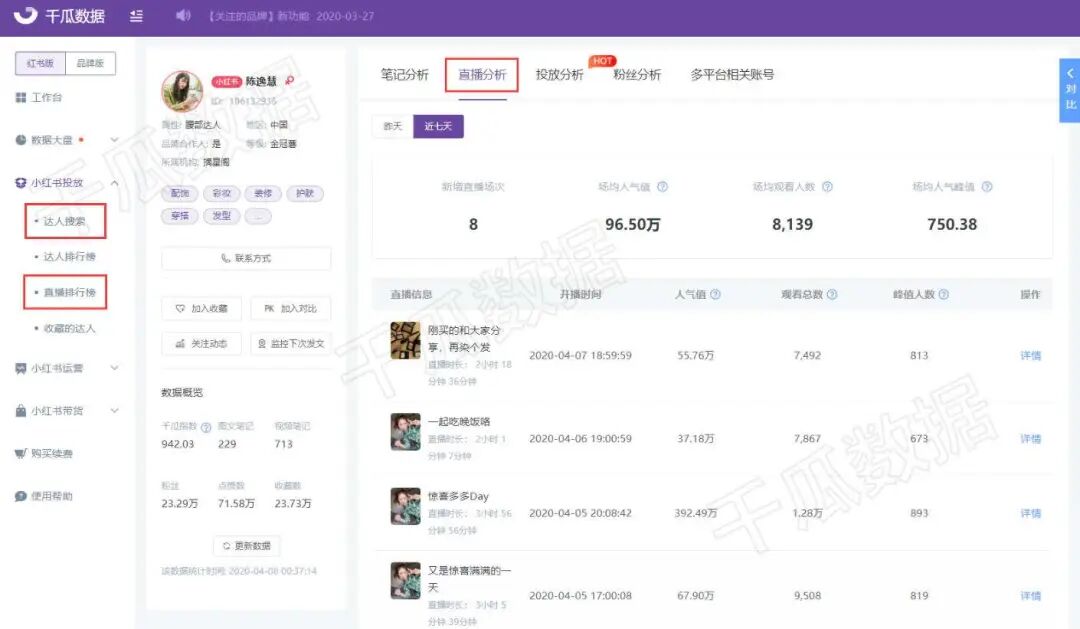Open 详情 for 惊喜多多Day livestream
Image resolution: width=1080 pixels, height=629 pixels.
(x=1030, y=513)
